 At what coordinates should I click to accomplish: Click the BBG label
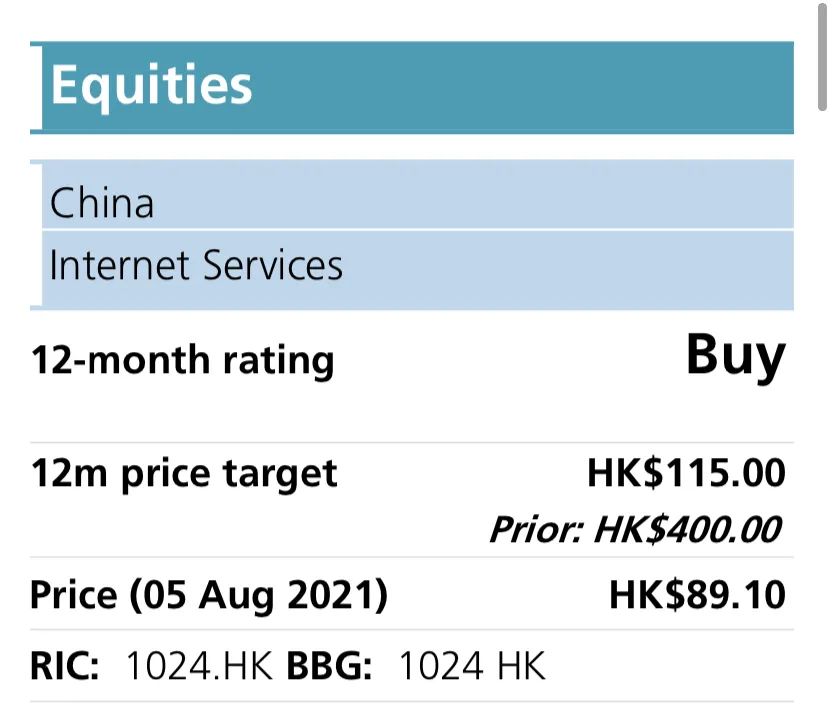point(329,666)
